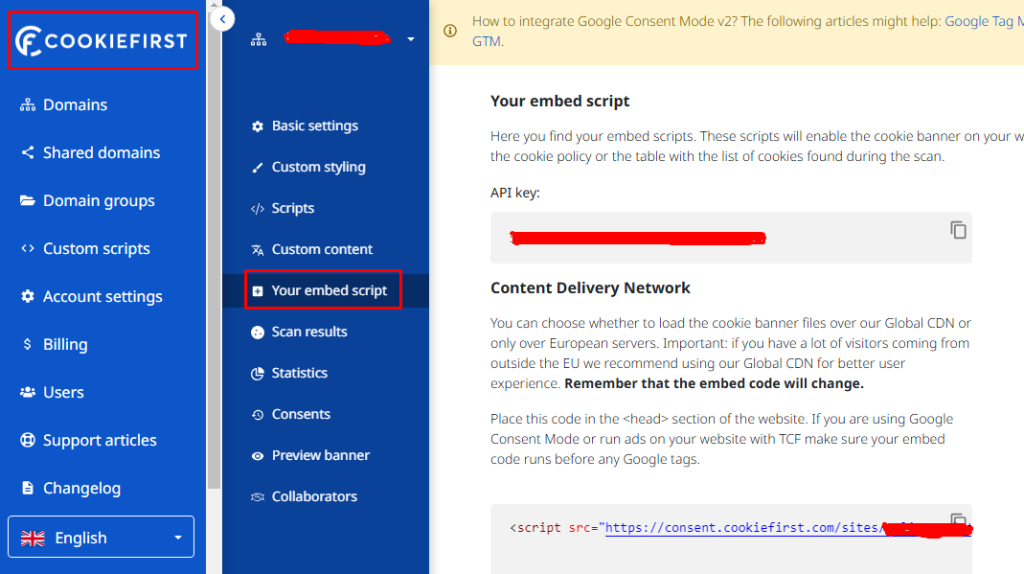Click the Billing dollar icon
This screenshot has height=574, width=1024.
tap(27, 345)
